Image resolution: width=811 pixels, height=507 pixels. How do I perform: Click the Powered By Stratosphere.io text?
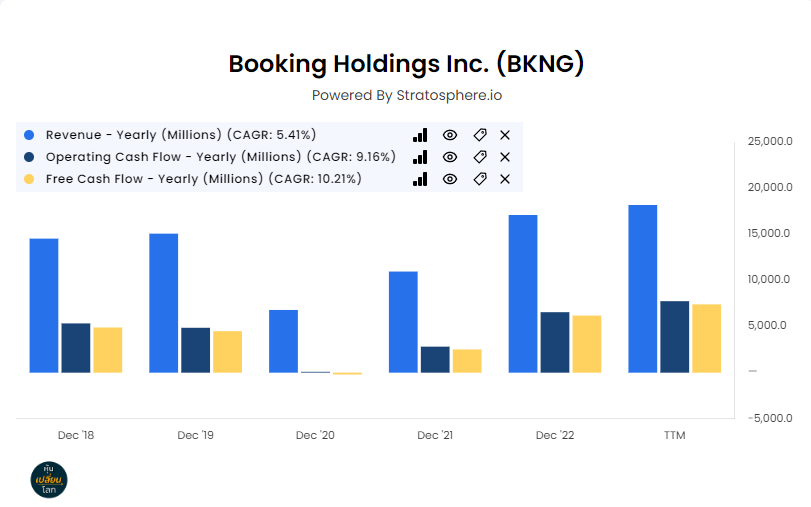pyautogui.click(x=407, y=95)
